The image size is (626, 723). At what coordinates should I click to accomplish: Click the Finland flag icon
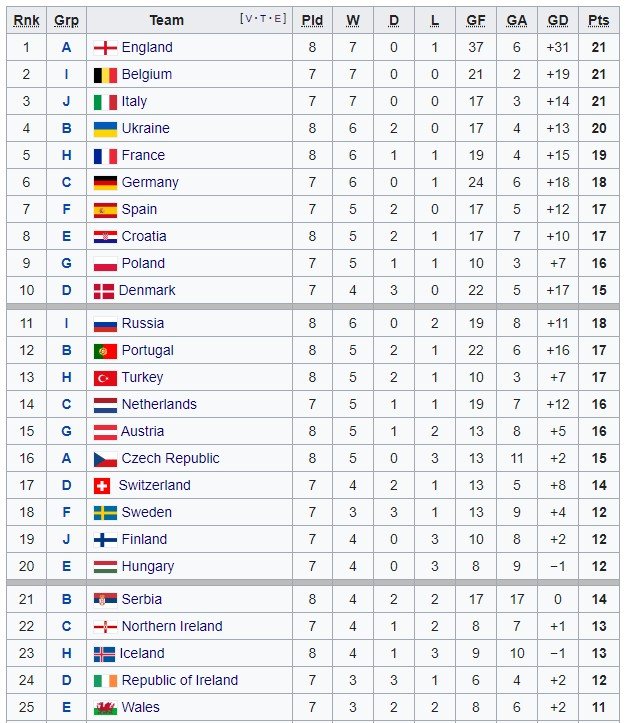[105, 539]
